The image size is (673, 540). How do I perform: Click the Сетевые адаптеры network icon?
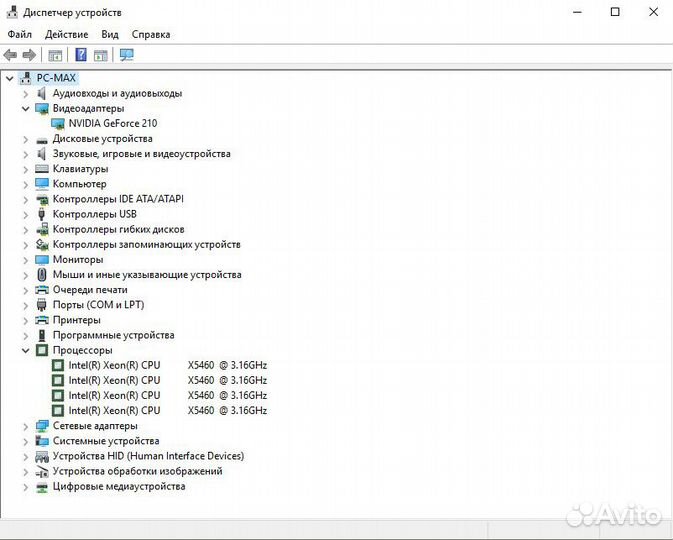pos(42,426)
